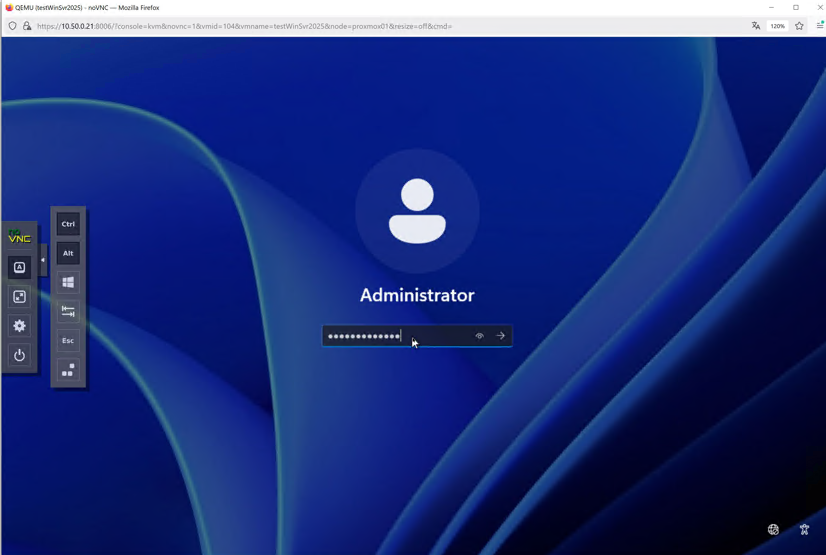Toggle the Alt key in noVNC

(x=68, y=253)
